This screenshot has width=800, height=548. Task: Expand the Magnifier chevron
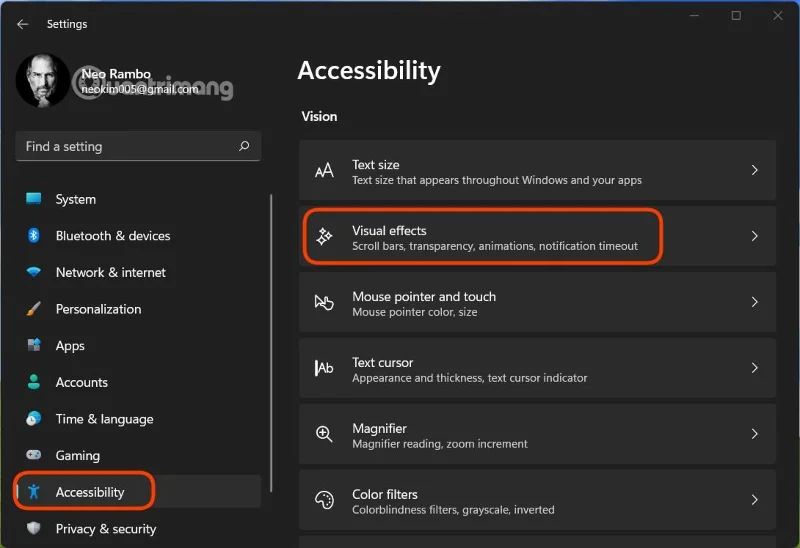754,434
